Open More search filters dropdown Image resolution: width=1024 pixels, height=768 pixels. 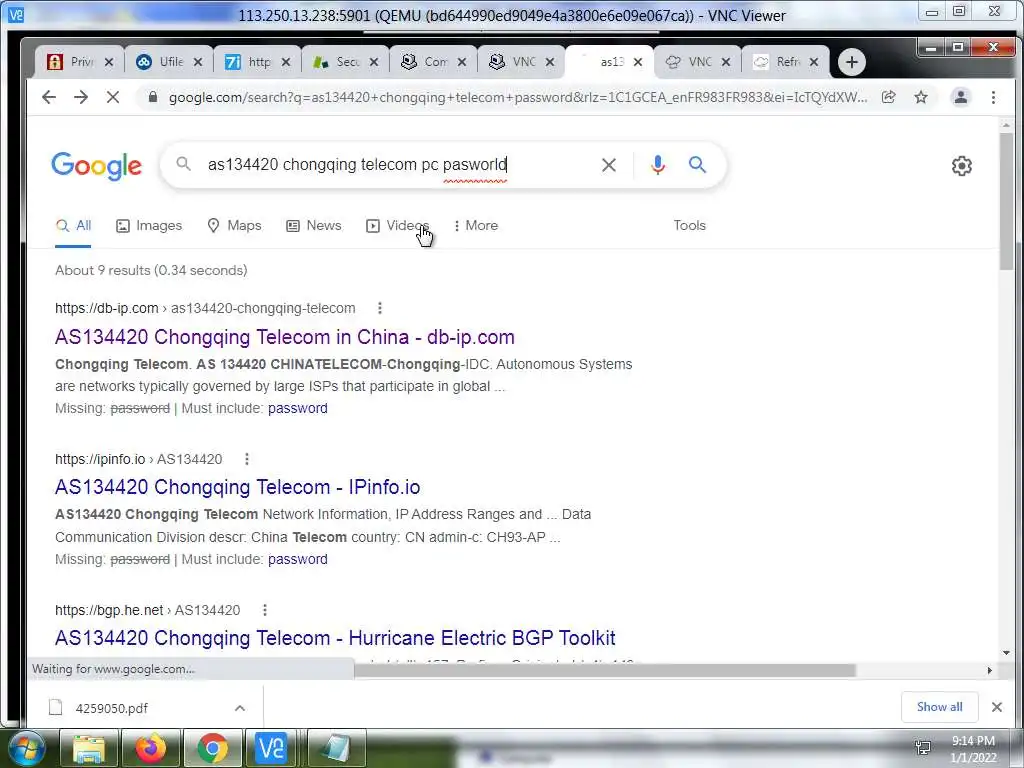pos(476,225)
